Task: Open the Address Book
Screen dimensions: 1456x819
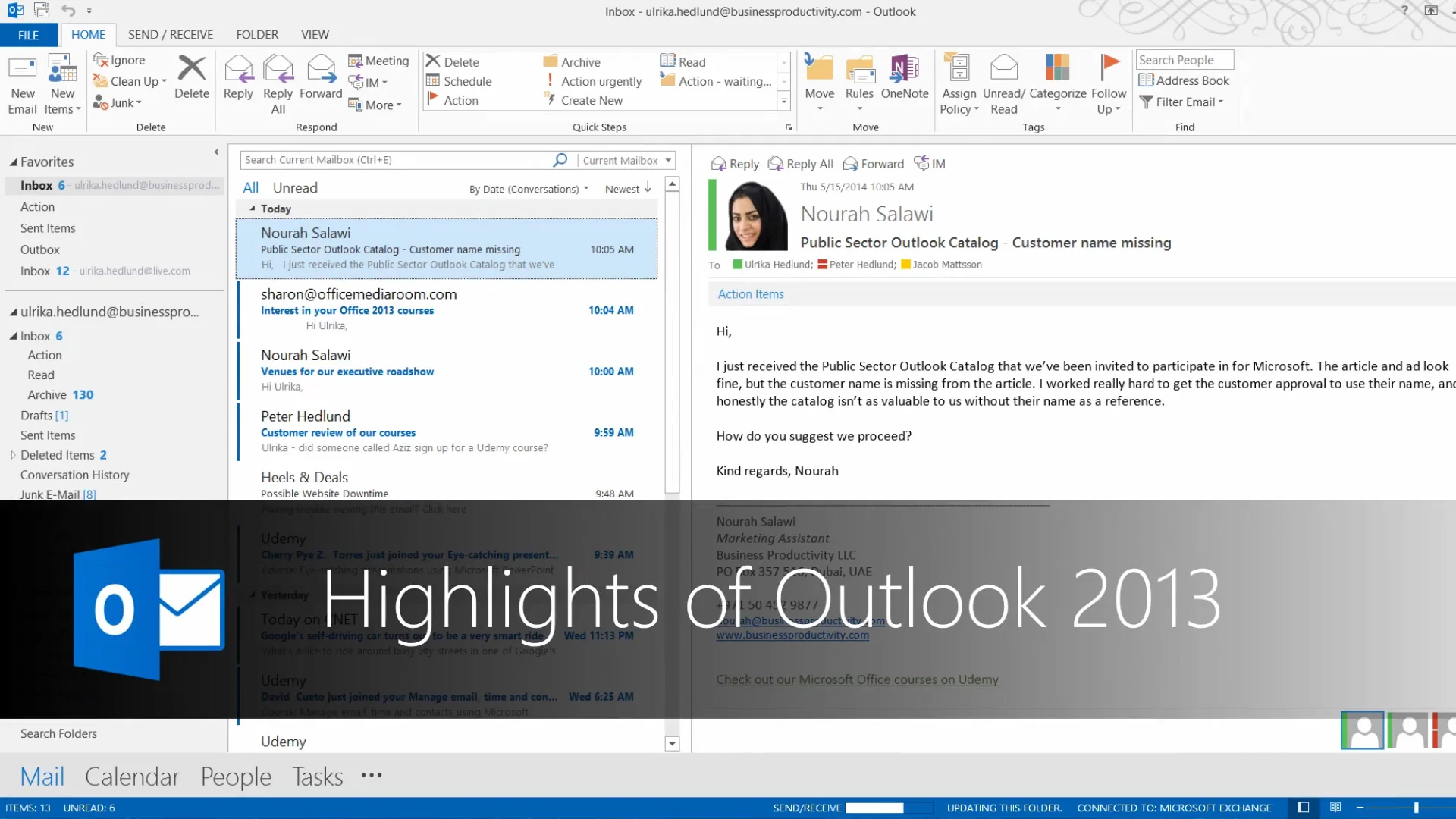Action: pyautogui.click(x=1184, y=80)
